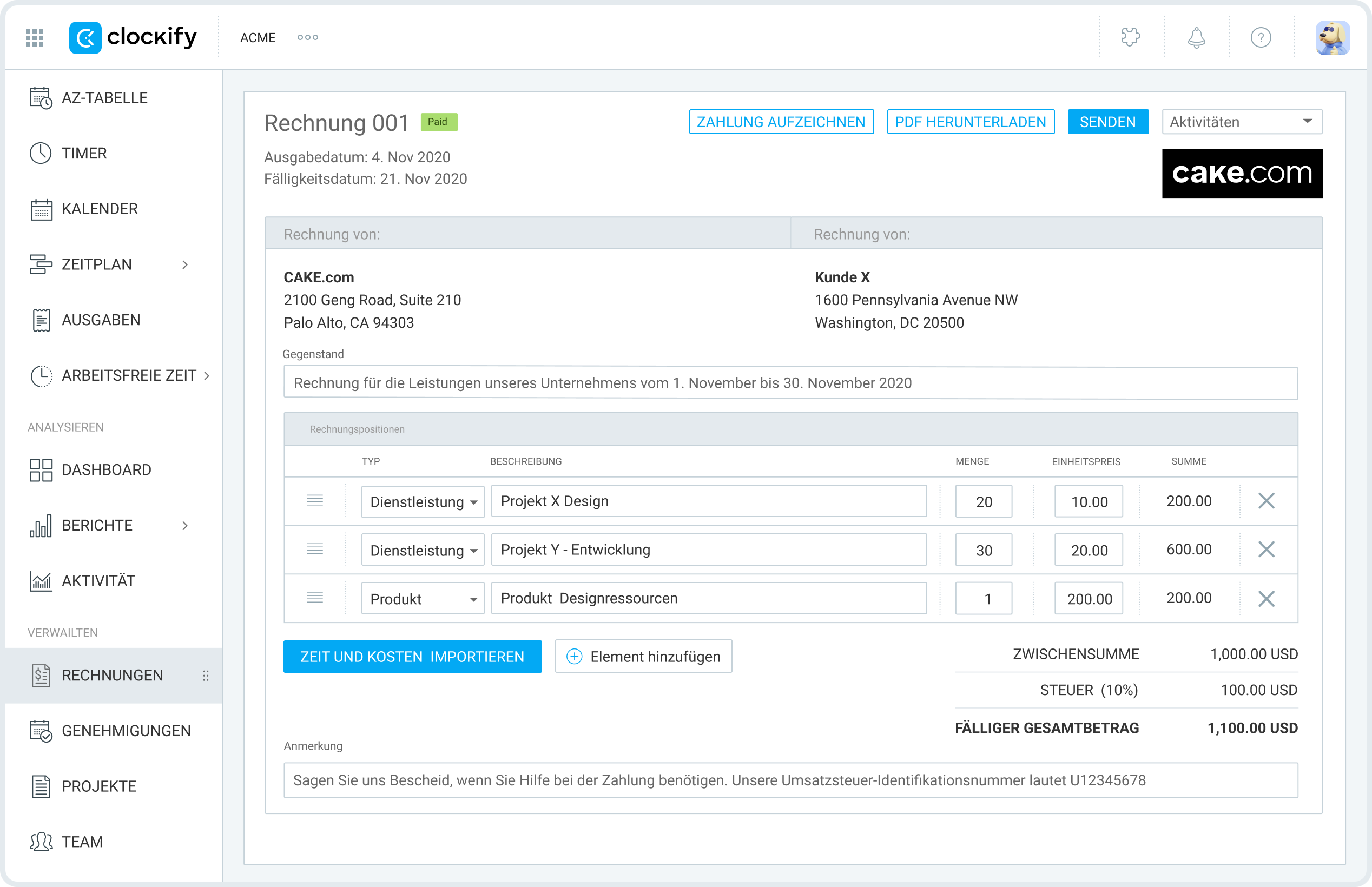
Task: Click the Menge field showing 30
Action: (x=983, y=550)
